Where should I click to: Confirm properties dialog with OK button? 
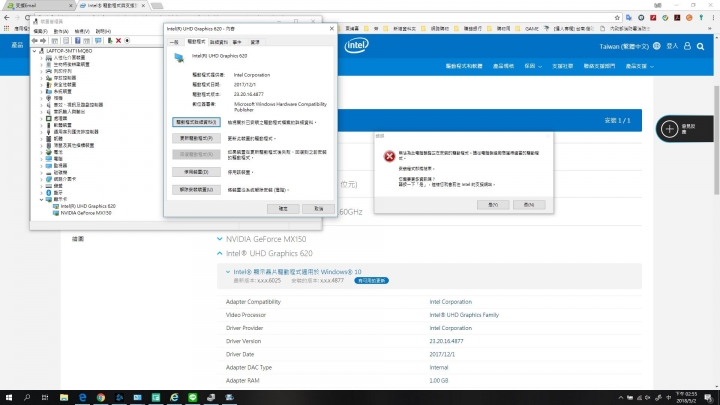pos(283,209)
